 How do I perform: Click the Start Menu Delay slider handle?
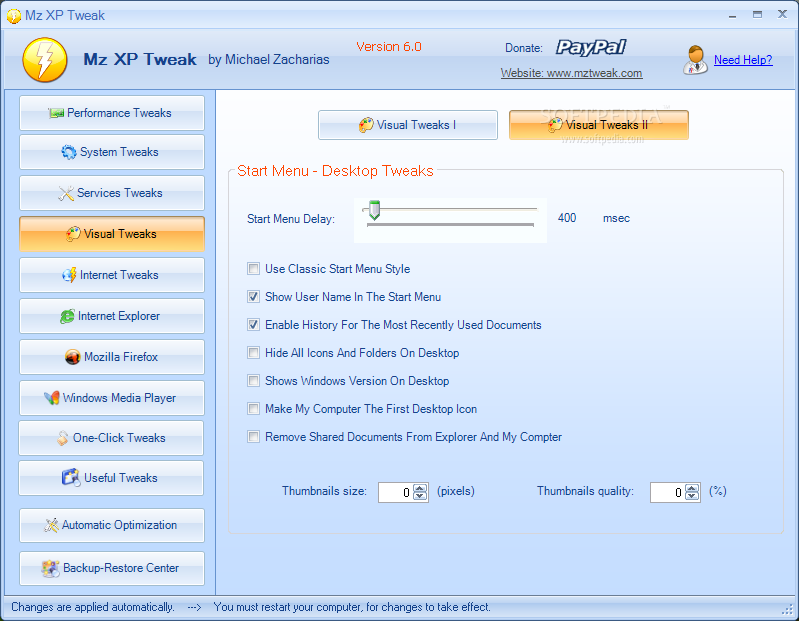tap(375, 210)
